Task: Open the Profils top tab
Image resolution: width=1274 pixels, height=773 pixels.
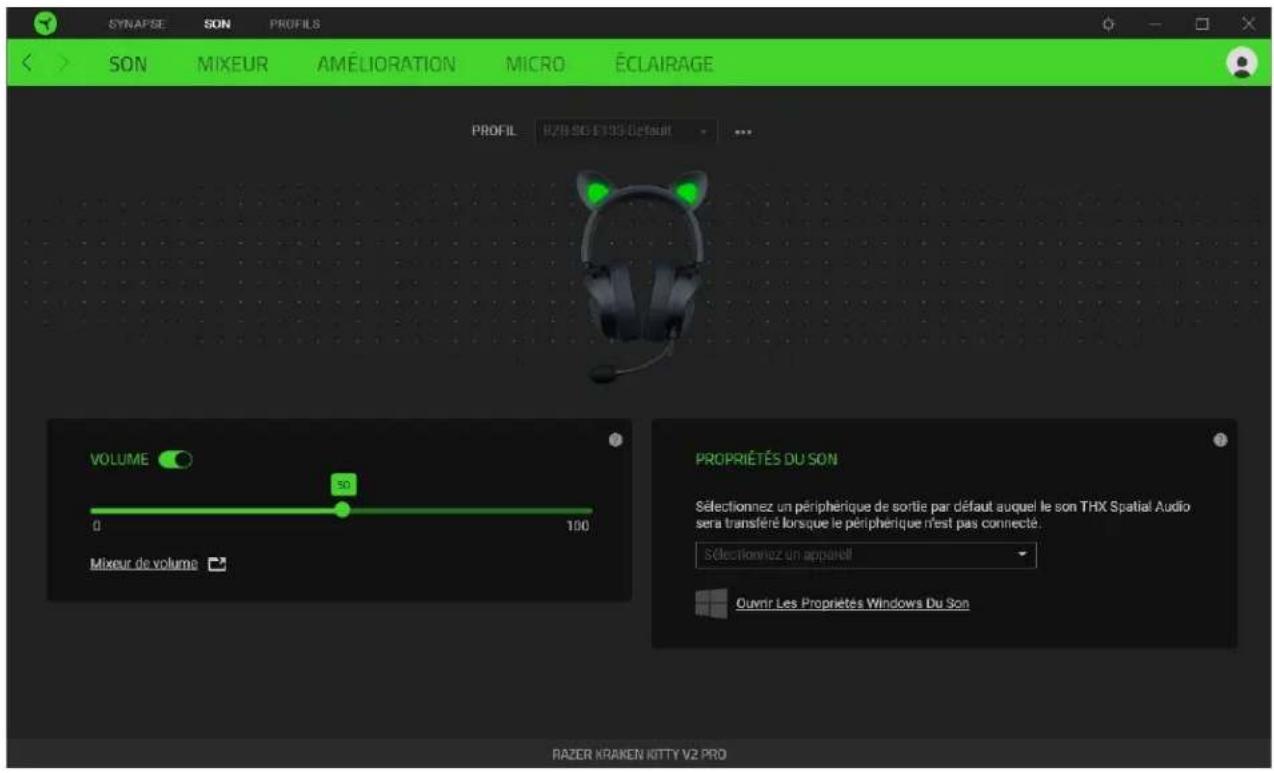Action: click(295, 22)
